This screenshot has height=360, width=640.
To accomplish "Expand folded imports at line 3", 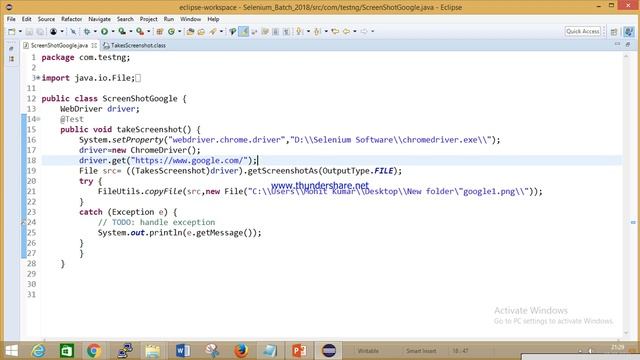I will tap(38, 78).
